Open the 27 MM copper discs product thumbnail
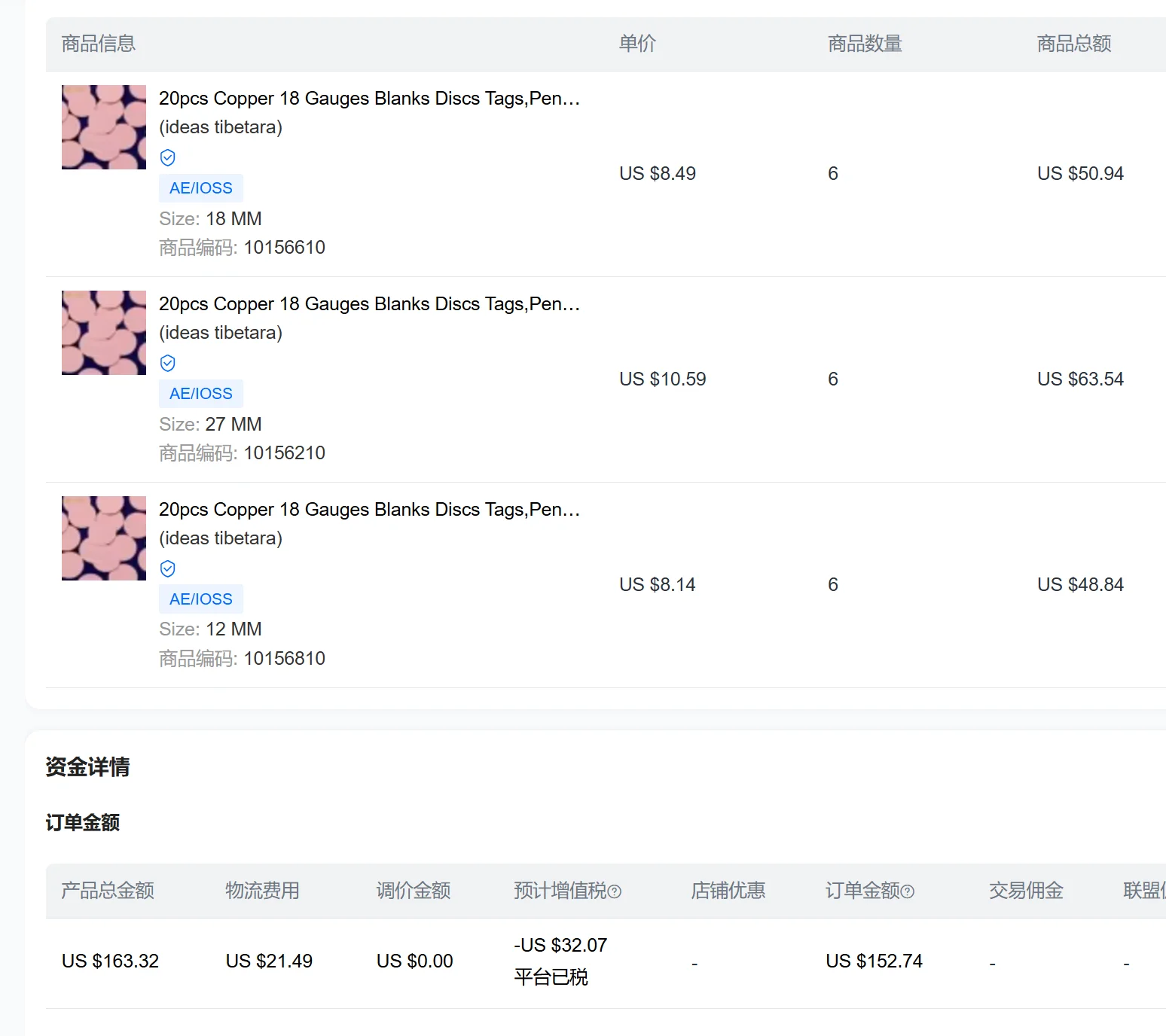The width and height of the screenshot is (1166, 1036). coord(104,333)
